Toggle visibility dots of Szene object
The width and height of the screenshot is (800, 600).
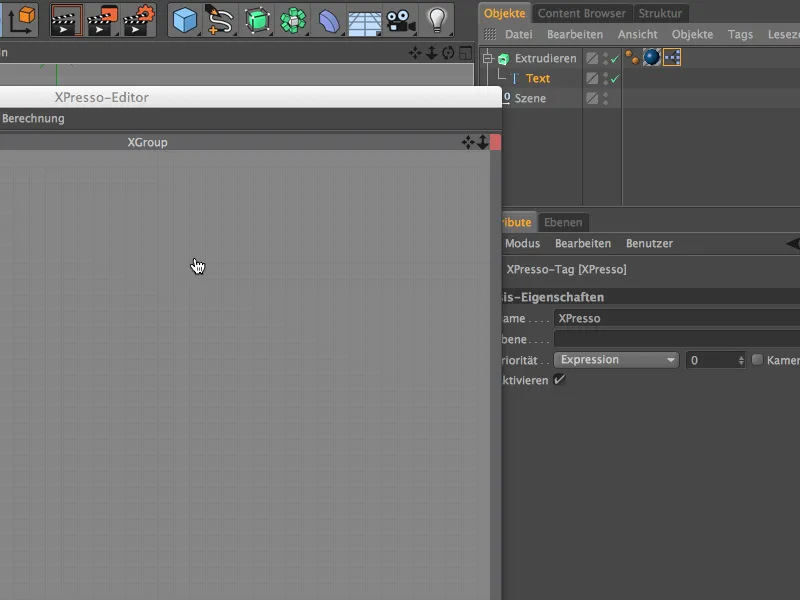coord(606,98)
